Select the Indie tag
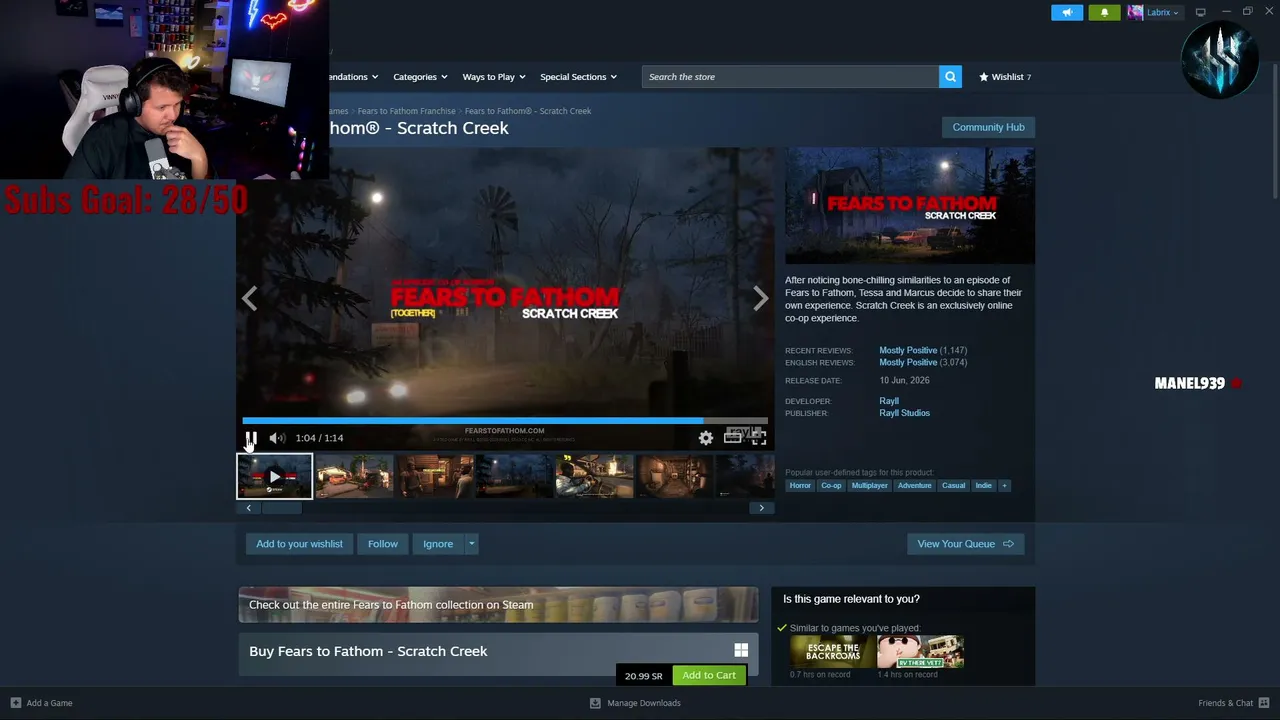Screen dimensions: 1280x720 pos(984,486)
